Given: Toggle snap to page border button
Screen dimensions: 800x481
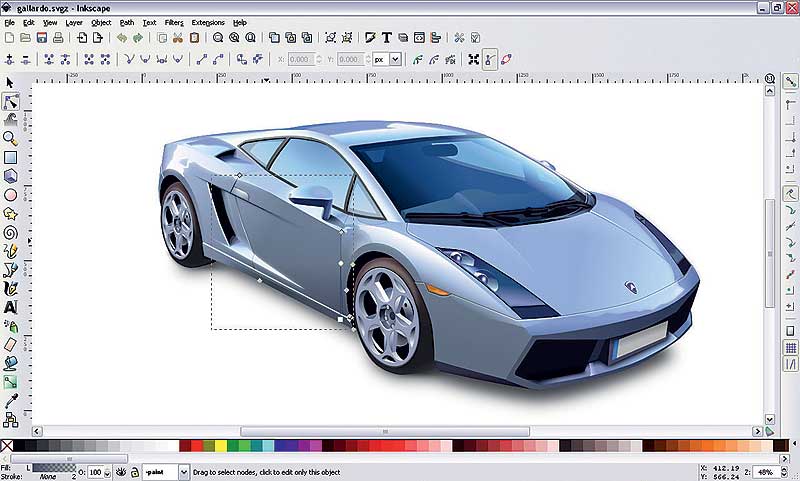Looking at the screenshot, I should (790, 331).
